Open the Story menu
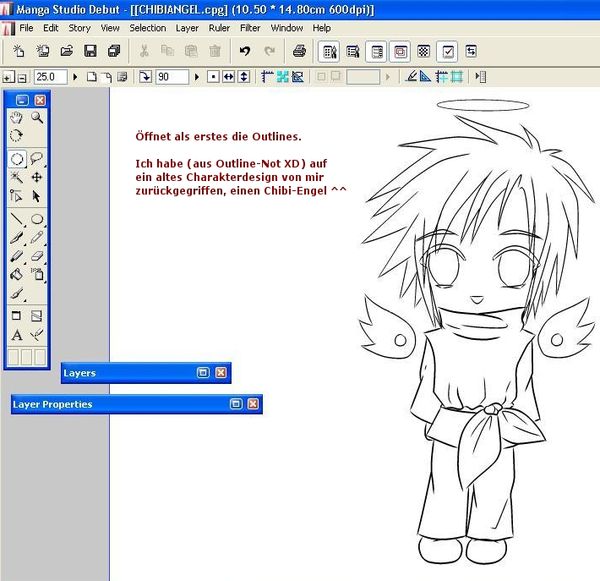This screenshot has height=581, width=600. point(80,28)
